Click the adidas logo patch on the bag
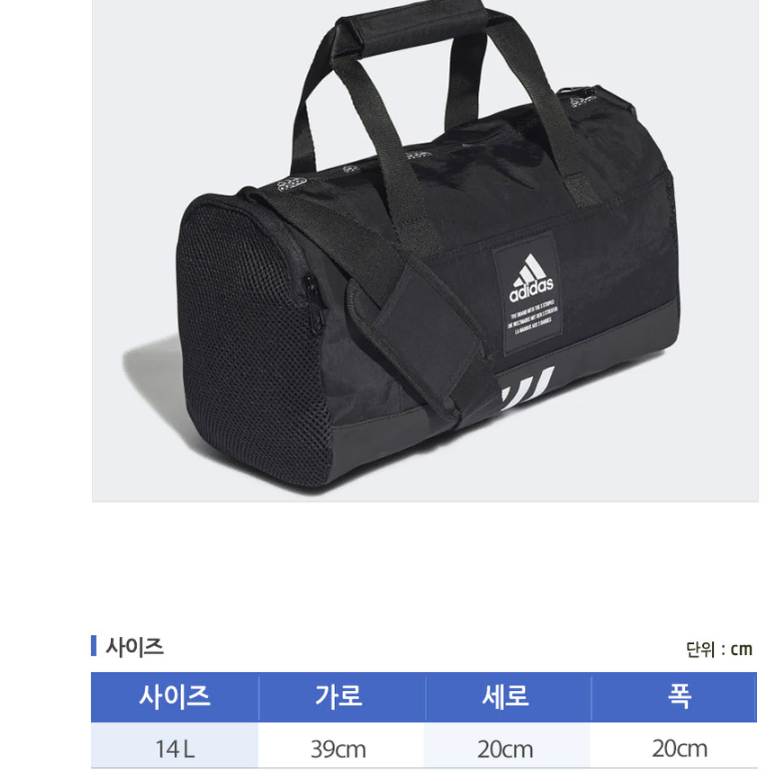 (529, 293)
